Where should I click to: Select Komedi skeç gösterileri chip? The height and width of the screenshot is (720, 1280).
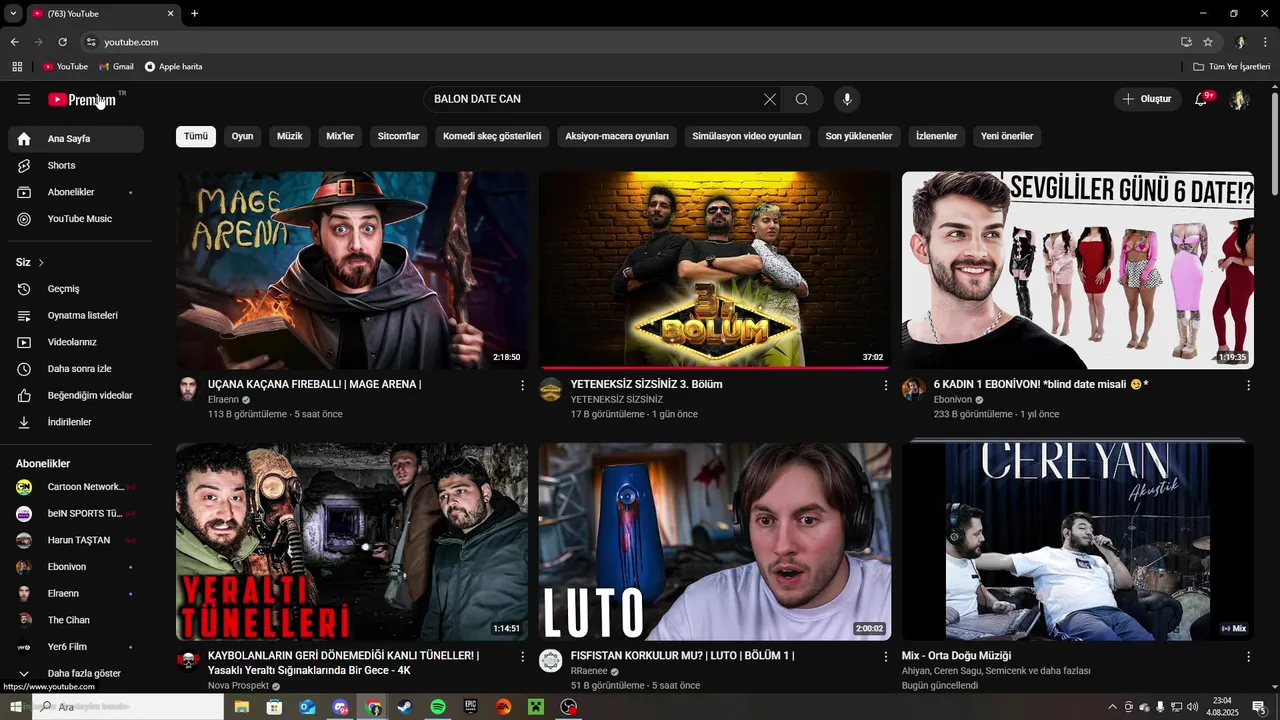pyautogui.click(x=492, y=136)
